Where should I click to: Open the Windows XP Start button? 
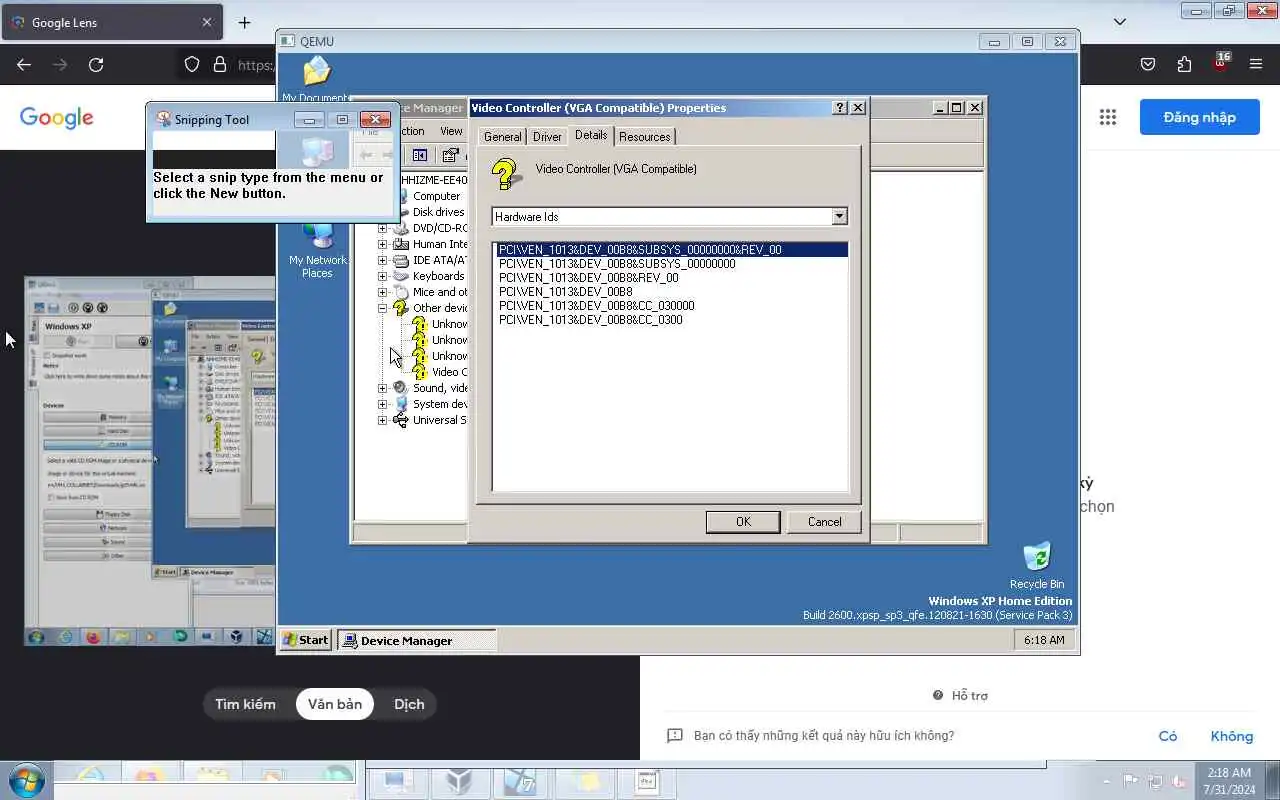point(306,640)
